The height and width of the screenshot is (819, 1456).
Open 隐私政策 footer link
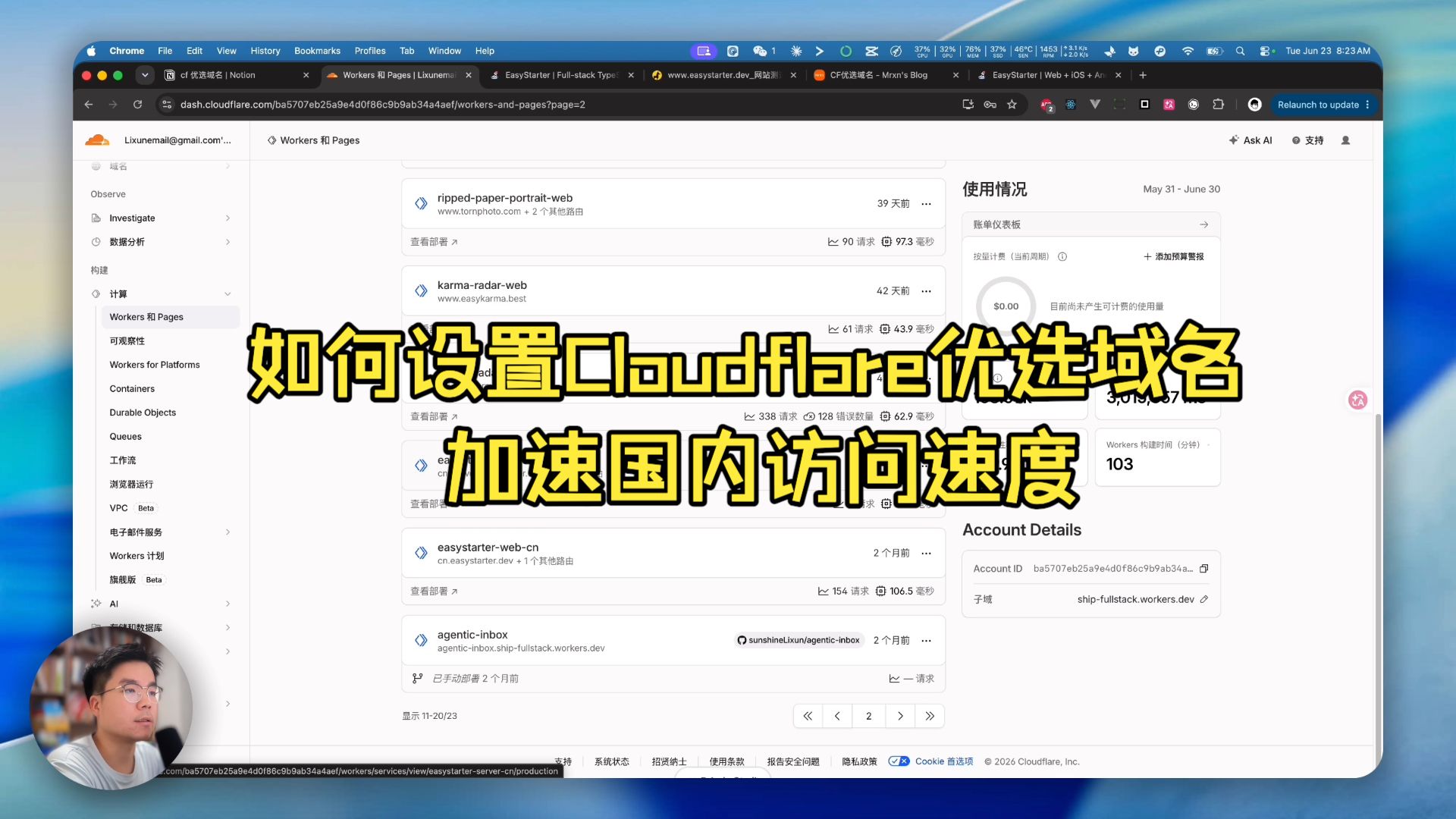pos(859,761)
